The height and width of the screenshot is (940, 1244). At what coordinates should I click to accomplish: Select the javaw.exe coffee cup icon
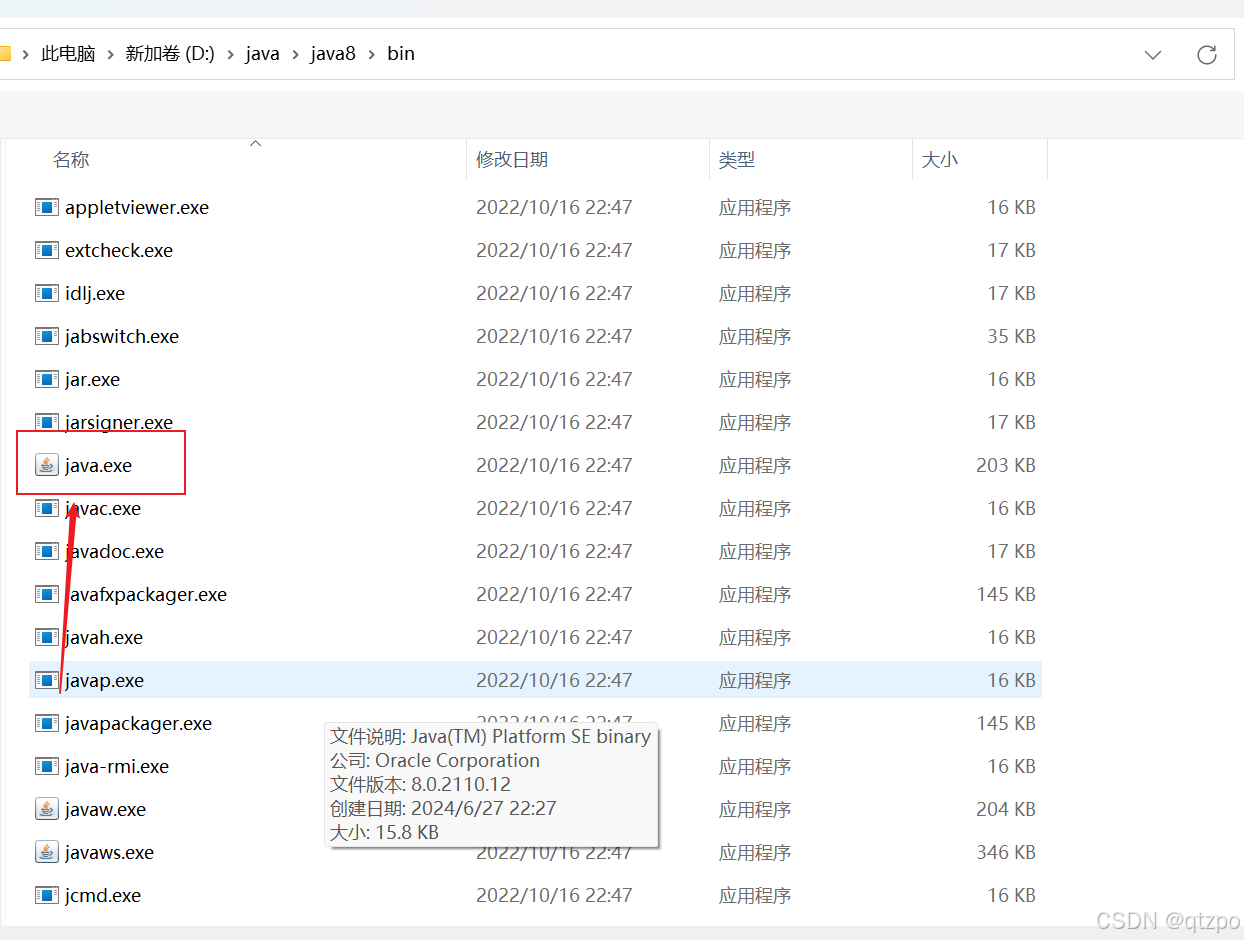(x=47, y=809)
